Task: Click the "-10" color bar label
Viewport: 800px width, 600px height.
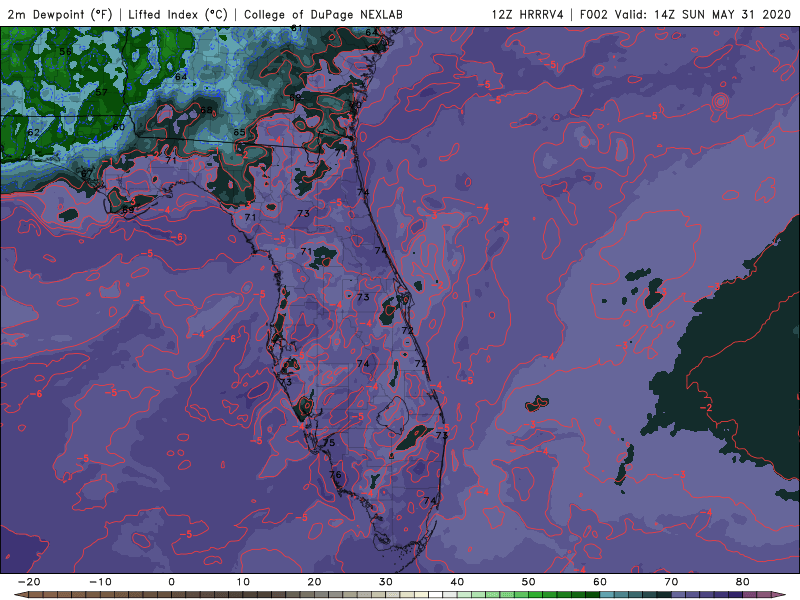Action: [100, 582]
